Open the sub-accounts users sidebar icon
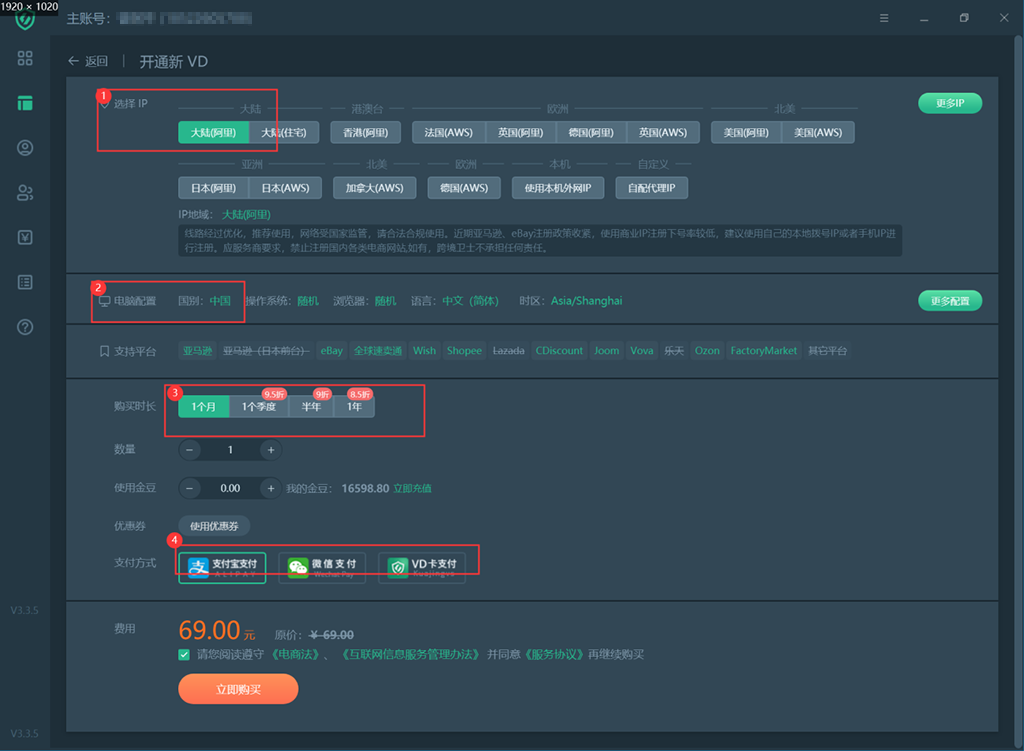 [x=25, y=193]
